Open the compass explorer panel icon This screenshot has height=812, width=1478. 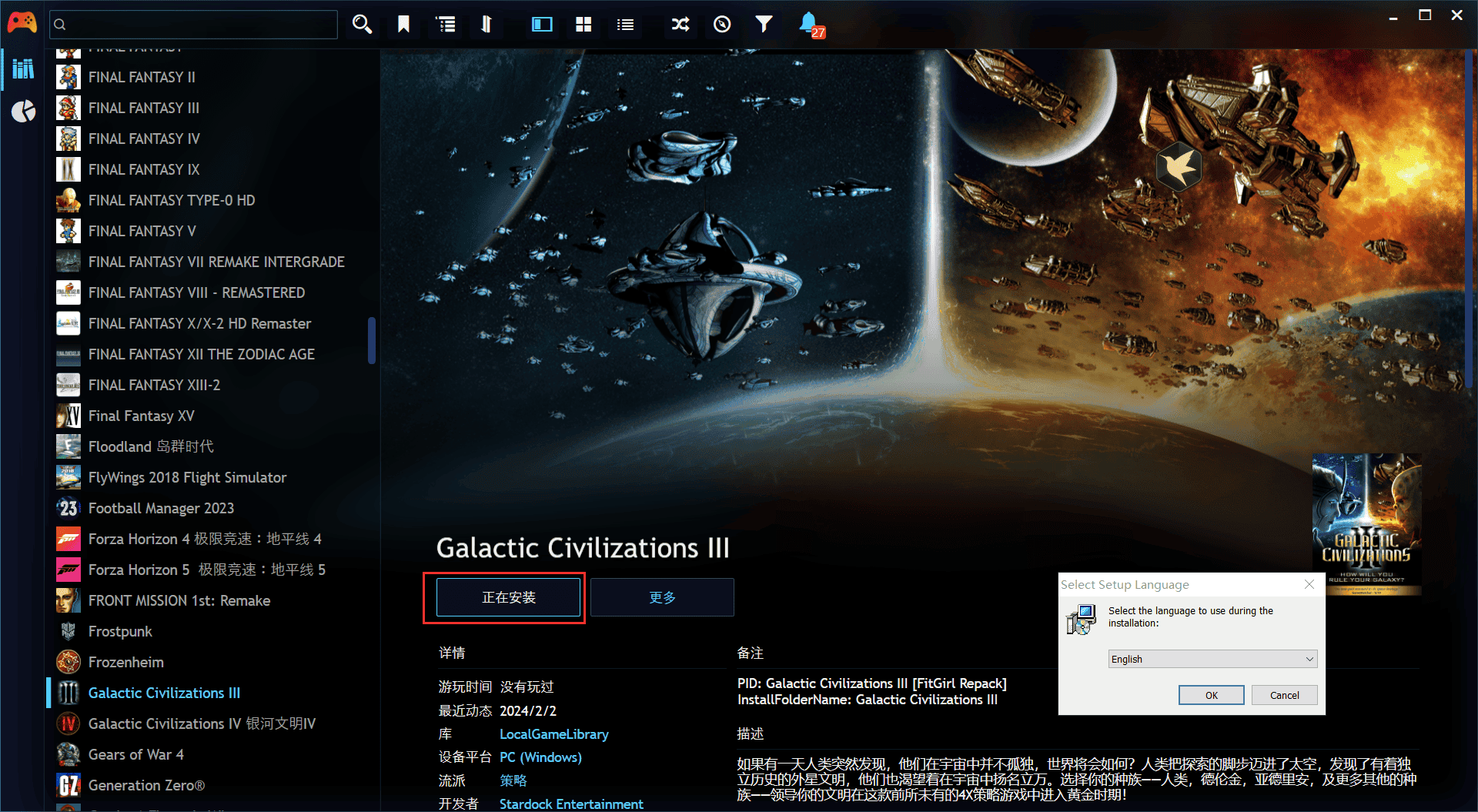point(722,25)
